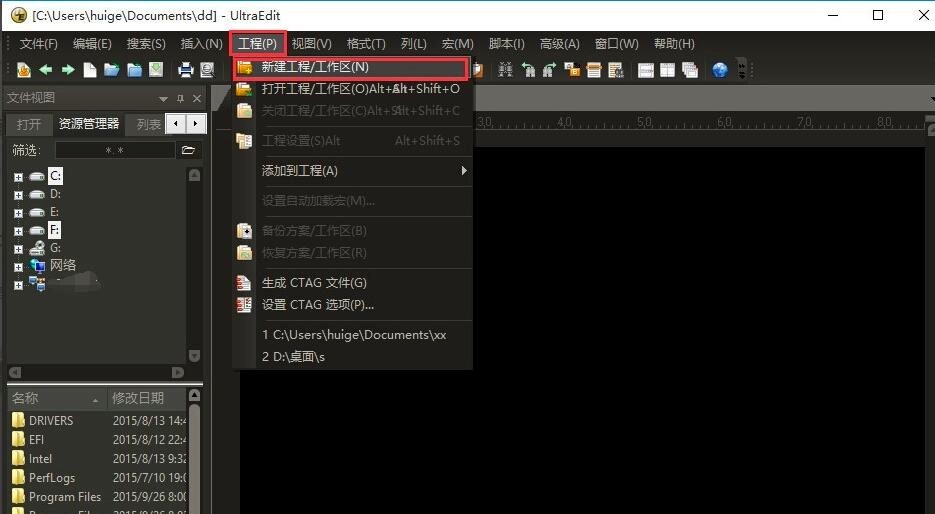Image resolution: width=935 pixels, height=514 pixels.
Task: Expand the C: drive node
Action: (x=18, y=177)
